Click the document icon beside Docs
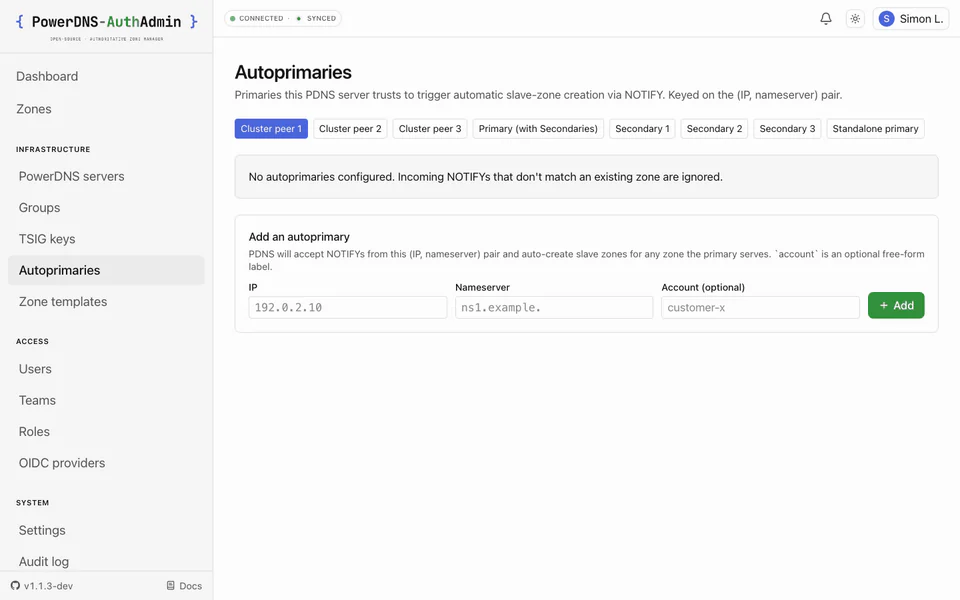 pos(171,585)
